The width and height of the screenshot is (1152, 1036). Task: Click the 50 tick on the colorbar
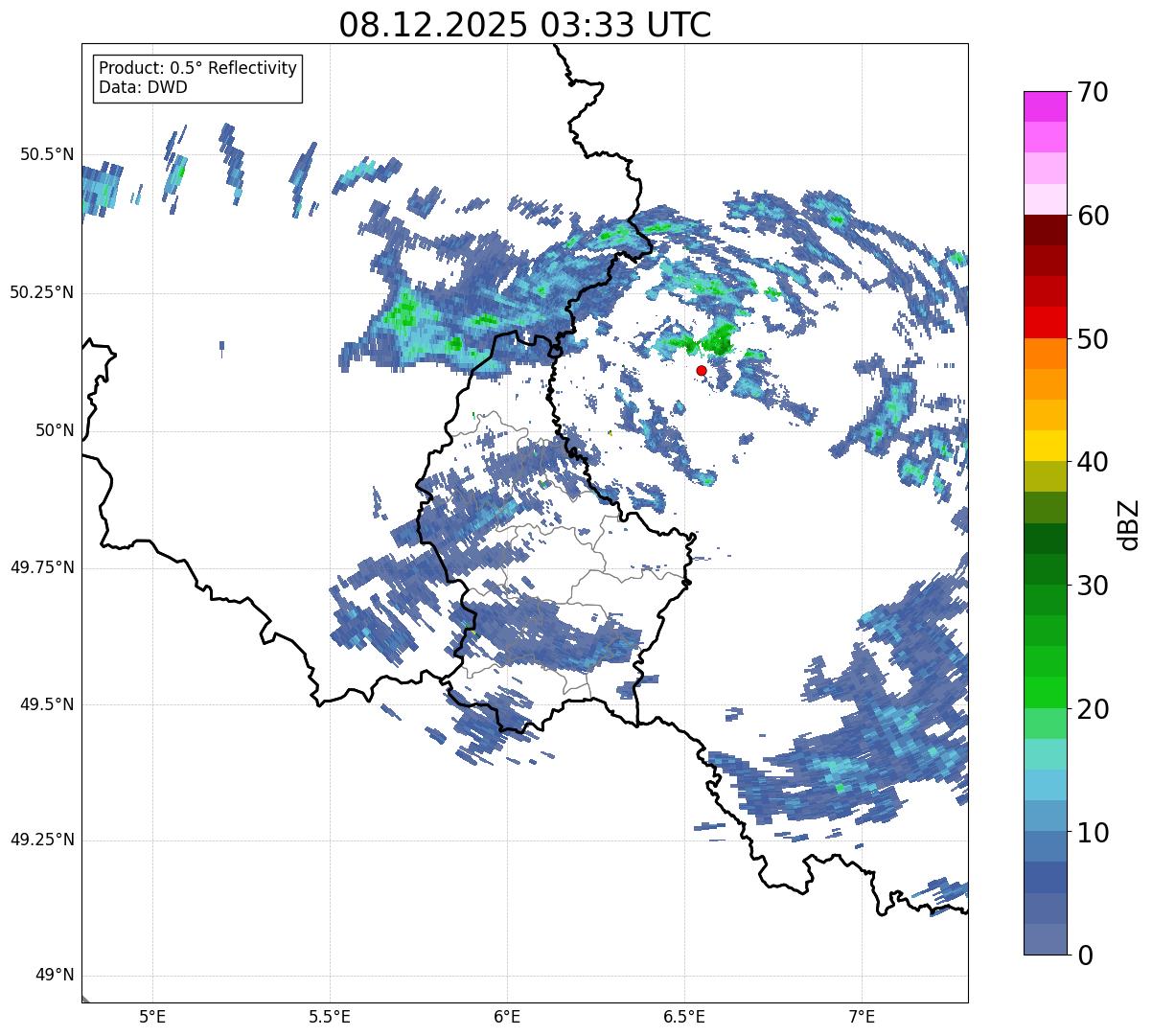pyautogui.click(x=1093, y=339)
